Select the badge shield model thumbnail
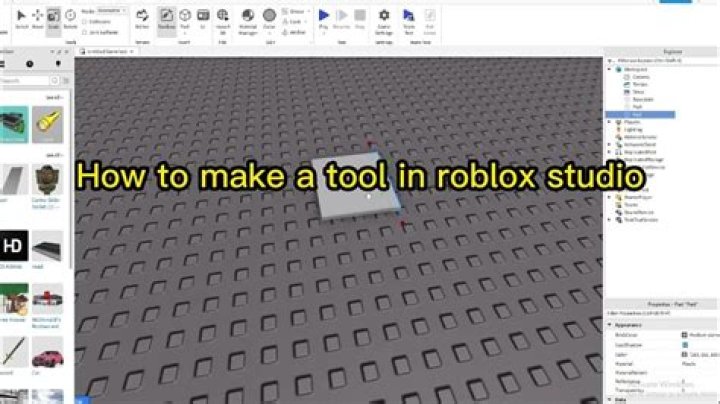 point(48,180)
